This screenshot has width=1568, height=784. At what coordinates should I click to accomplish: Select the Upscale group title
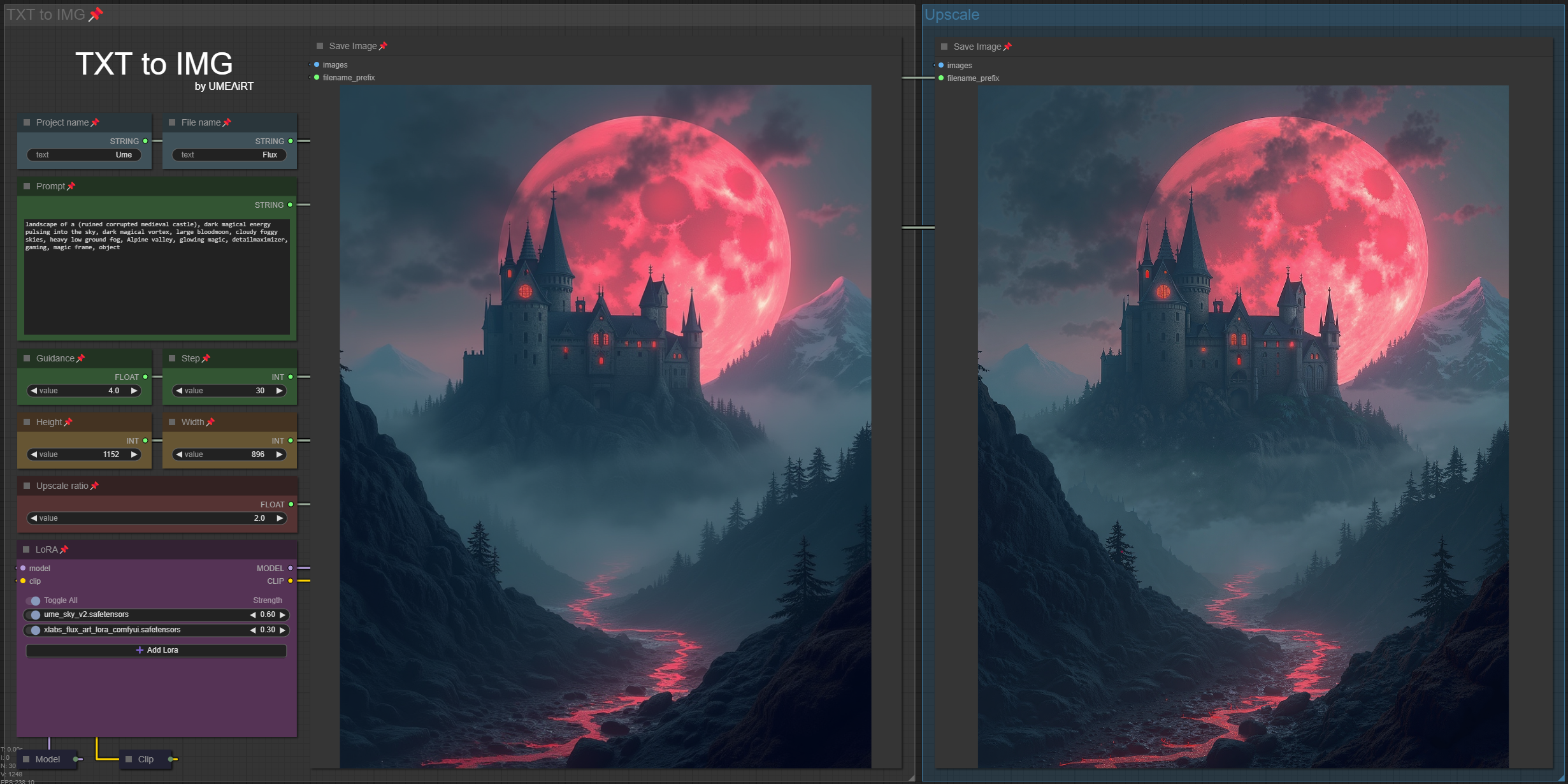[951, 15]
